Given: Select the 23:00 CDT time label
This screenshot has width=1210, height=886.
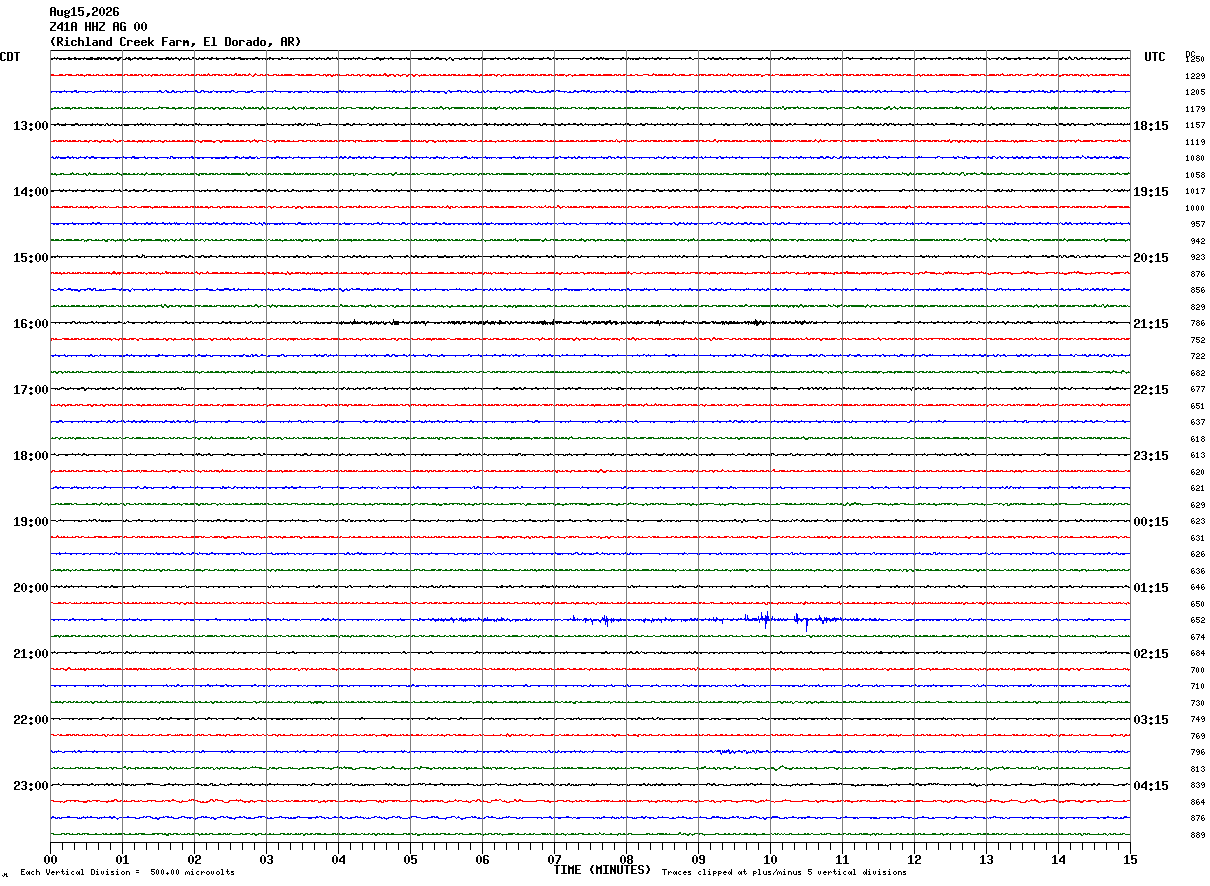Looking at the screenshot, I should coord(30,786).
